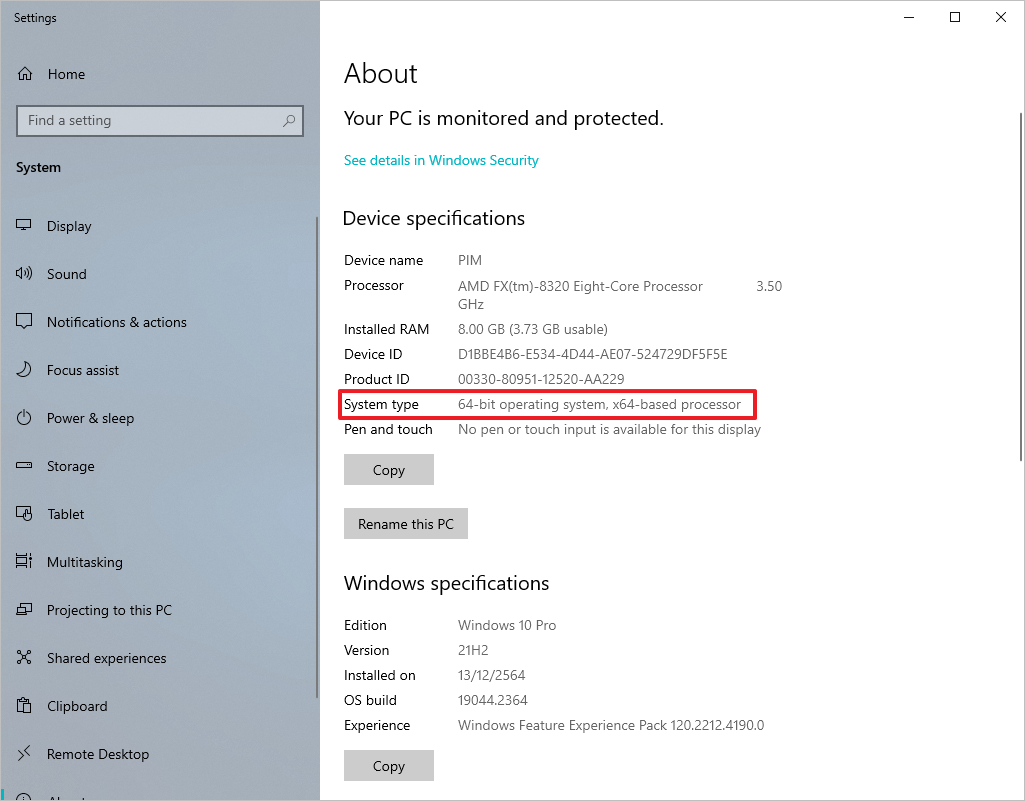1025x801 pixels.
Task: Click the Shared experiences icon
Action: point(24,658)
